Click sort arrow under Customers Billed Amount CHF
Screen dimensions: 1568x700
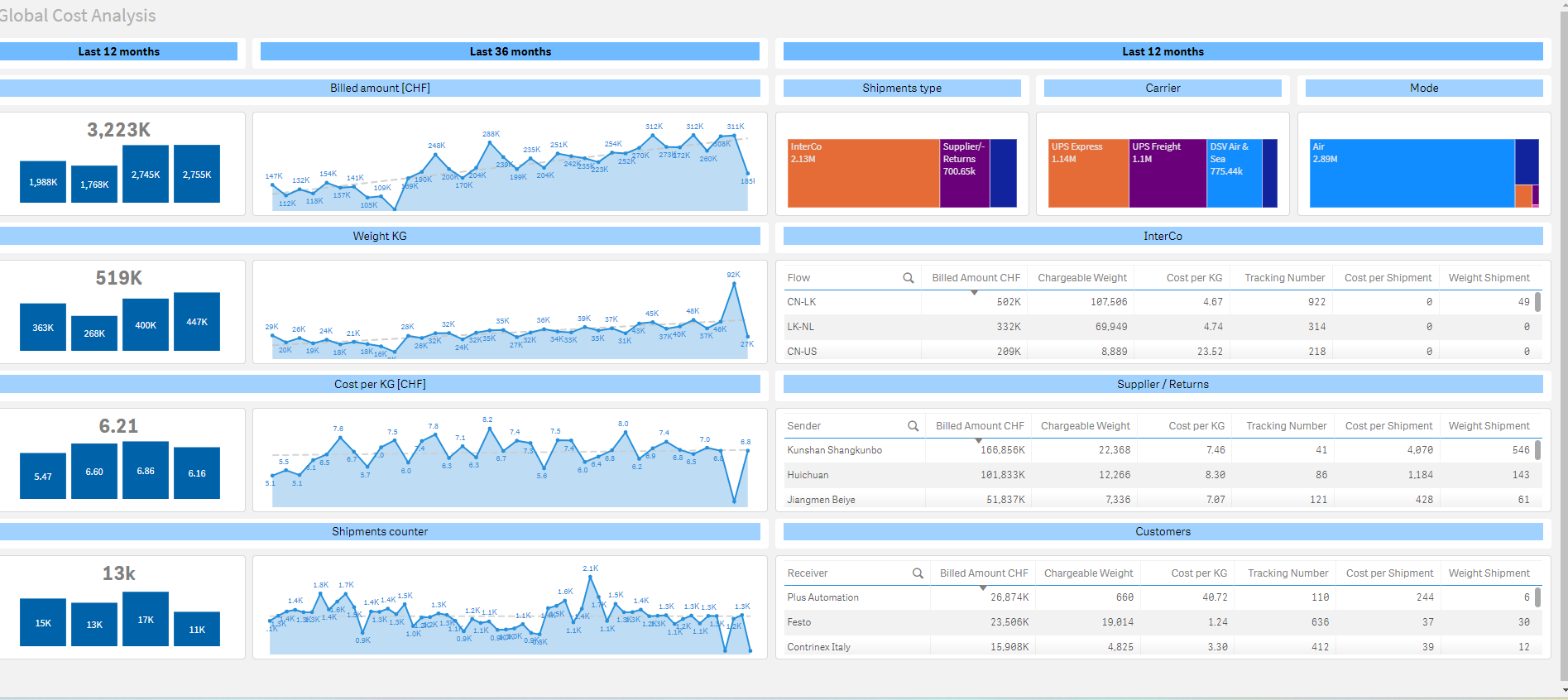[x=983, y=587]
